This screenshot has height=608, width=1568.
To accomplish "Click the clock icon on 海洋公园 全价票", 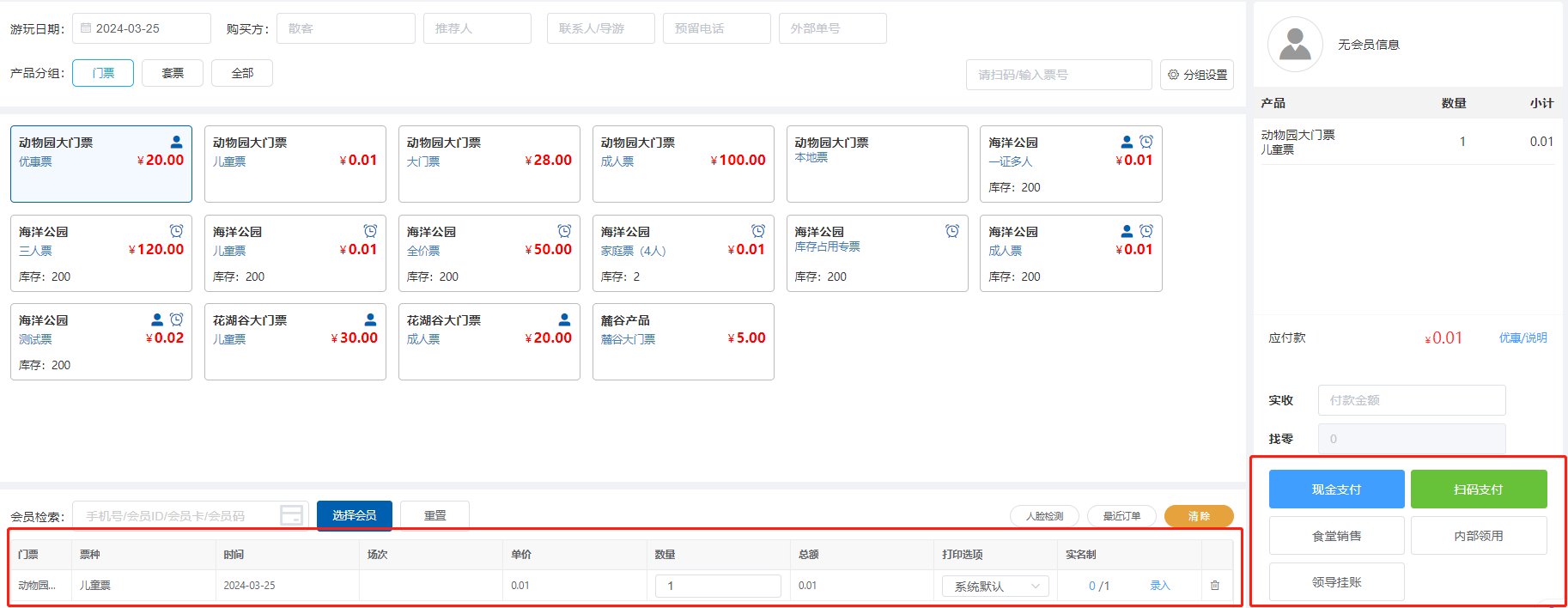I will [564, 231].
